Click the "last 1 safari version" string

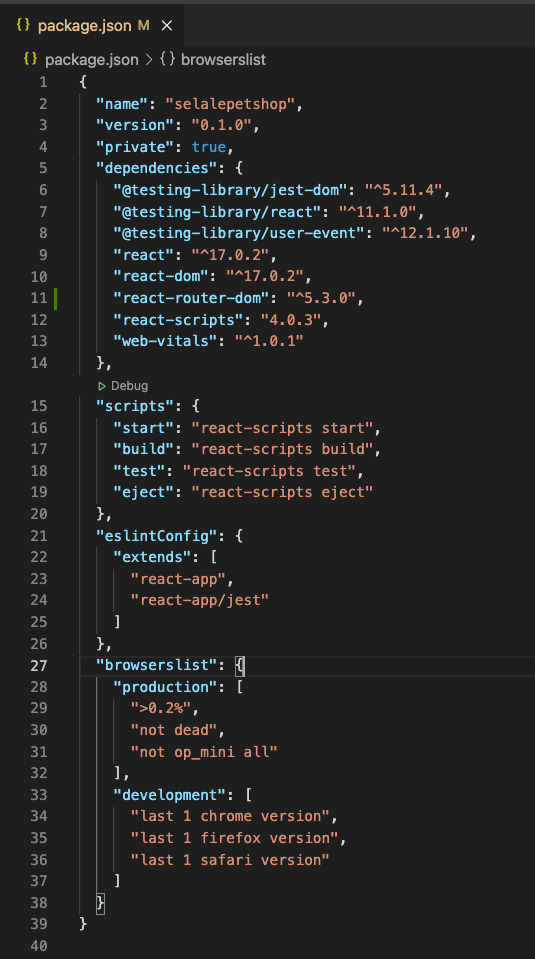pyautogui.click(x=230, y=860)
